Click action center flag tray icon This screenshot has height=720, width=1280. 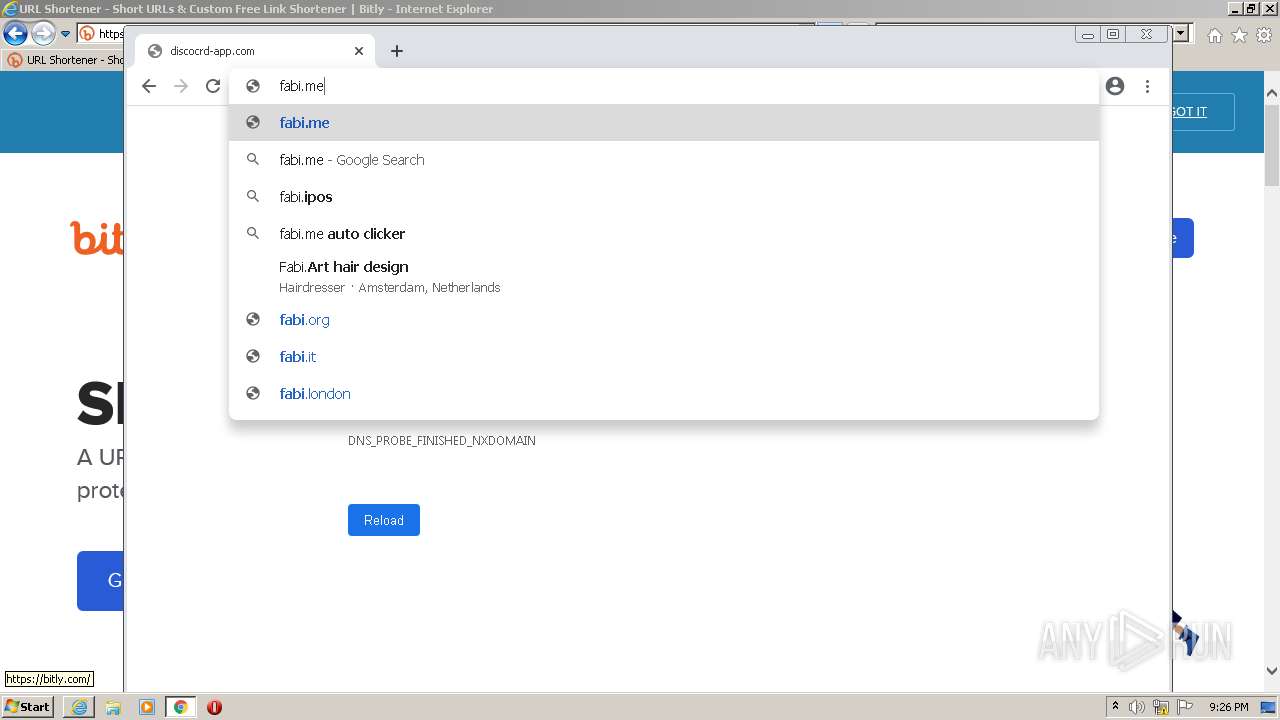pos(1183,707)
